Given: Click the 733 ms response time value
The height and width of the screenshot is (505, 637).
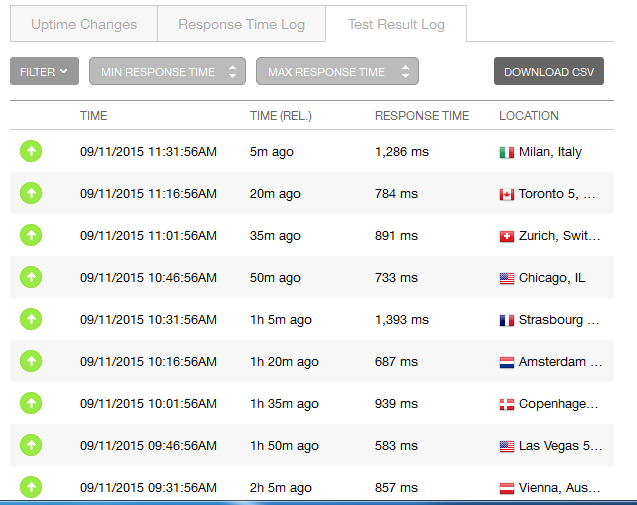Looking at the screenshot, I should click(x=396, y=277).
